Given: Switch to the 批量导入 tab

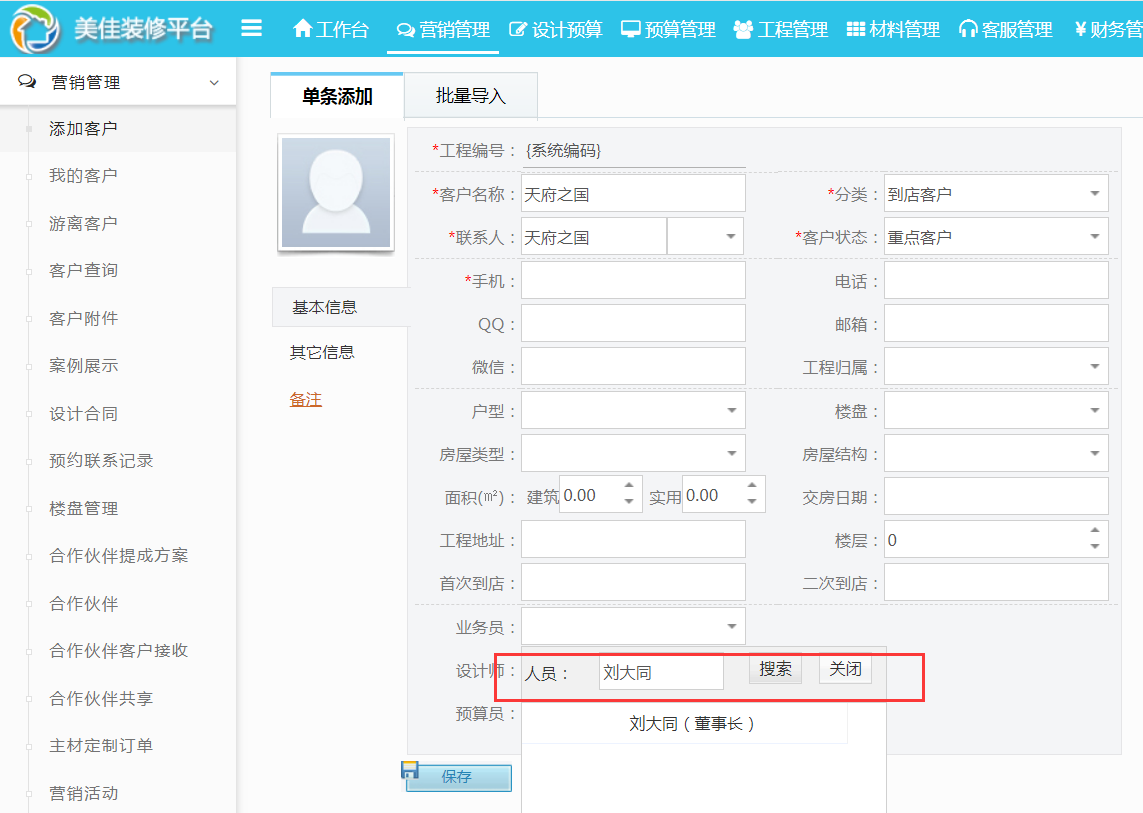Looking at the screenshot, I should [x=470, y=95].
